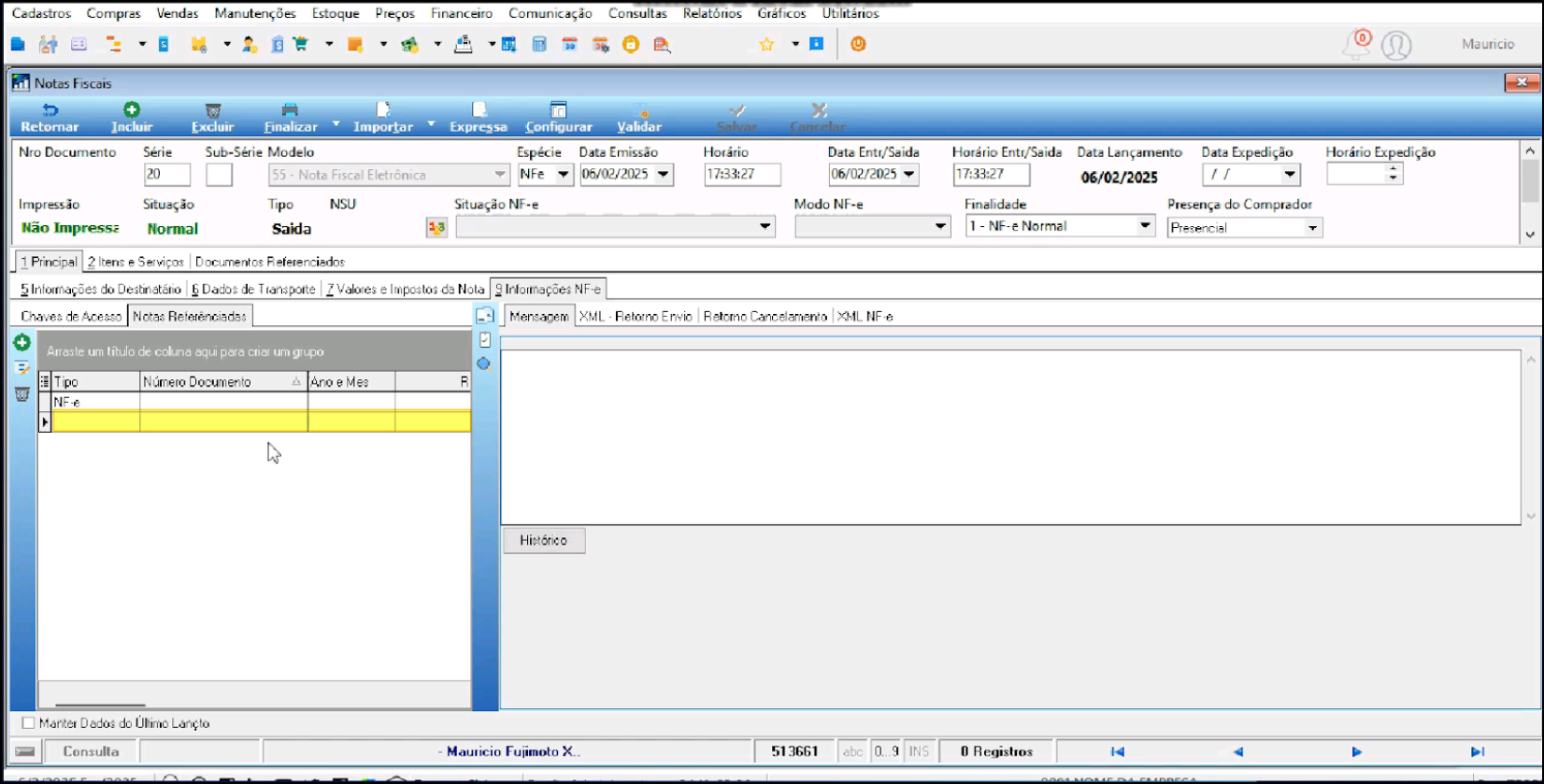Open the notification bell icon

(1356, 44)
